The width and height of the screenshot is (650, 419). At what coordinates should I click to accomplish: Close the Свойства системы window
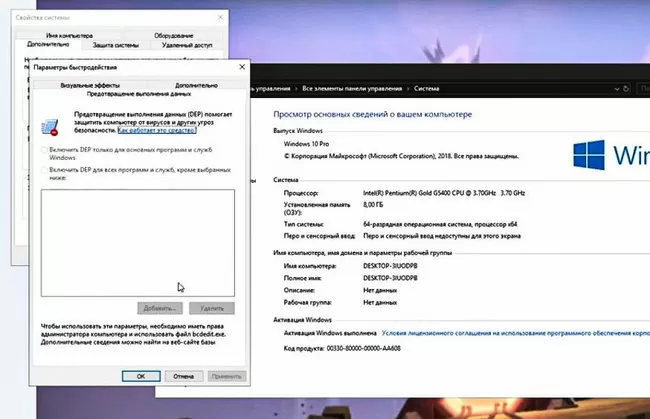pyautogui.click(x=220, y=17)
